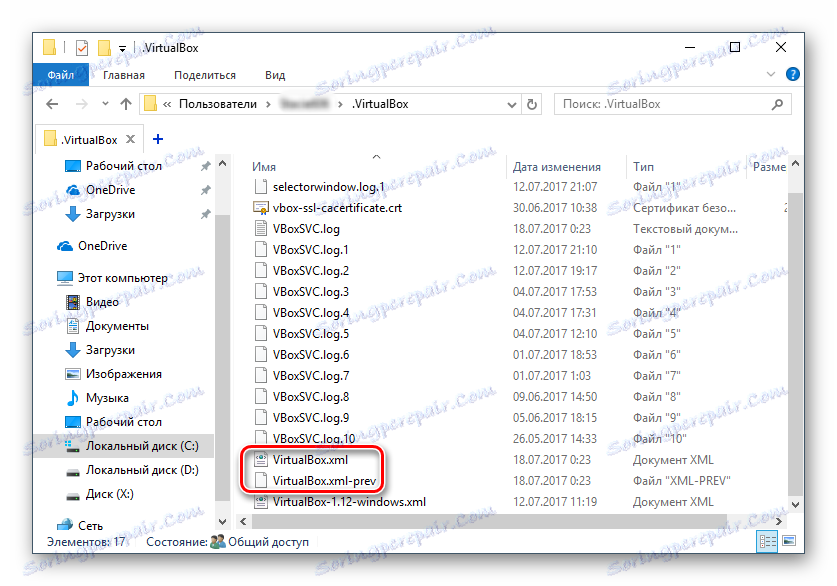Select file VBoxSVC.log.5

[x=311, y=334]
